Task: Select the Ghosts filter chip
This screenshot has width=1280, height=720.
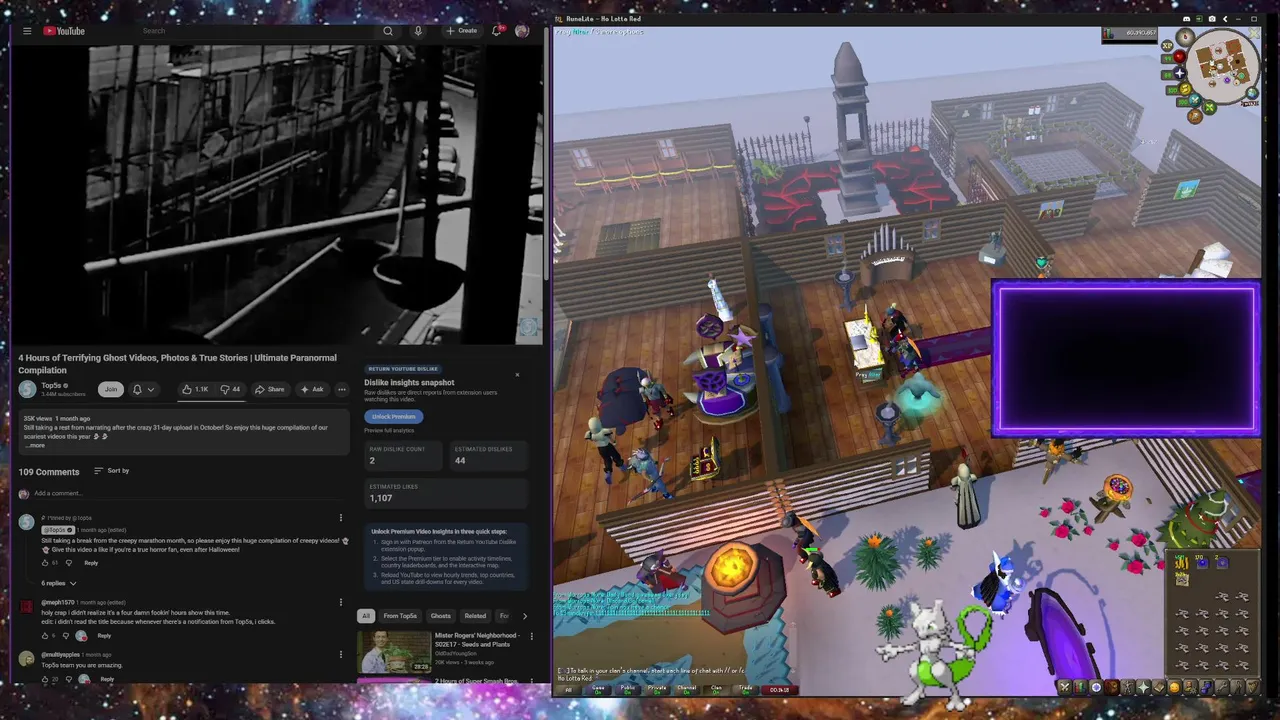Action: click(440, 616)
